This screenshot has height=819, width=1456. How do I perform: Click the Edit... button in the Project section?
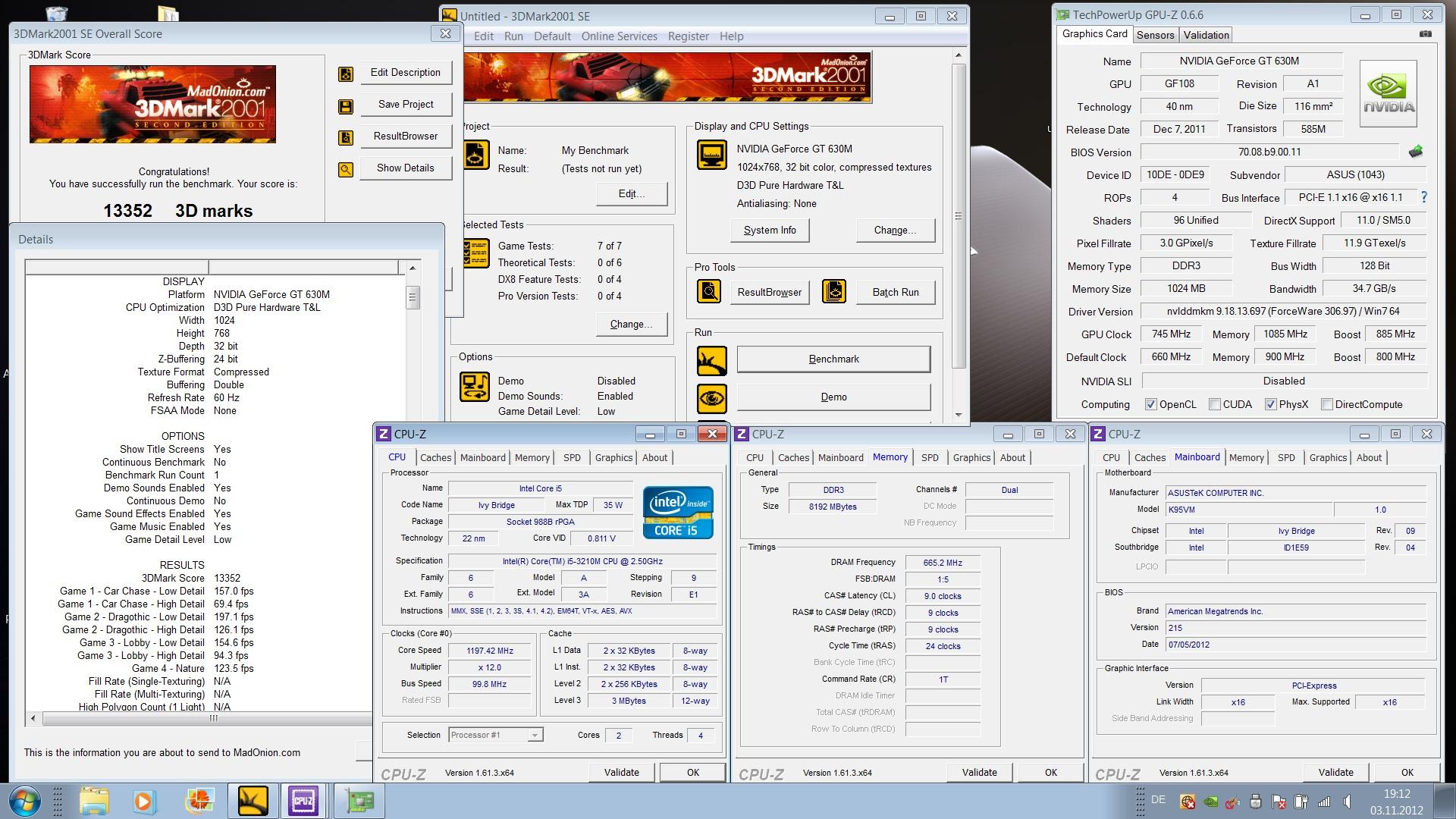[632, 194]
